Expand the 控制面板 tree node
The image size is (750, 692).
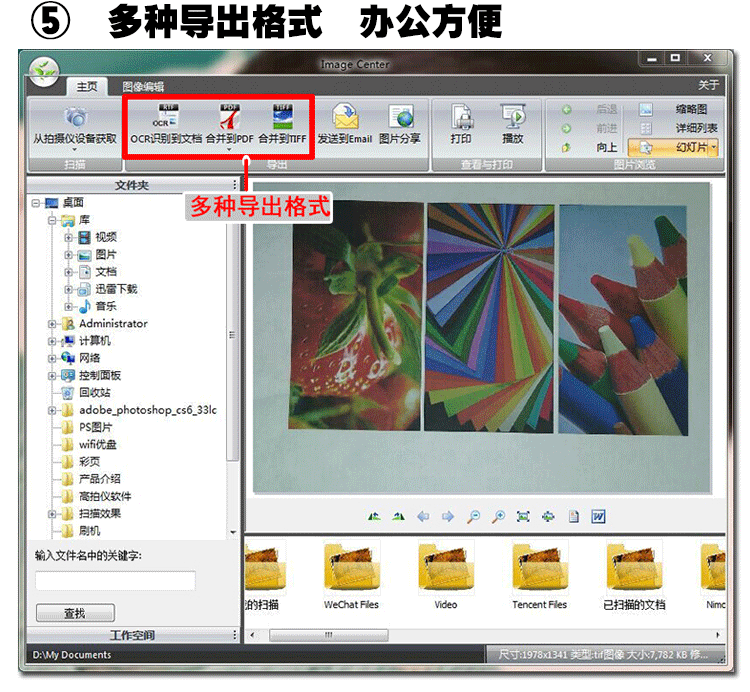point(52,376)
